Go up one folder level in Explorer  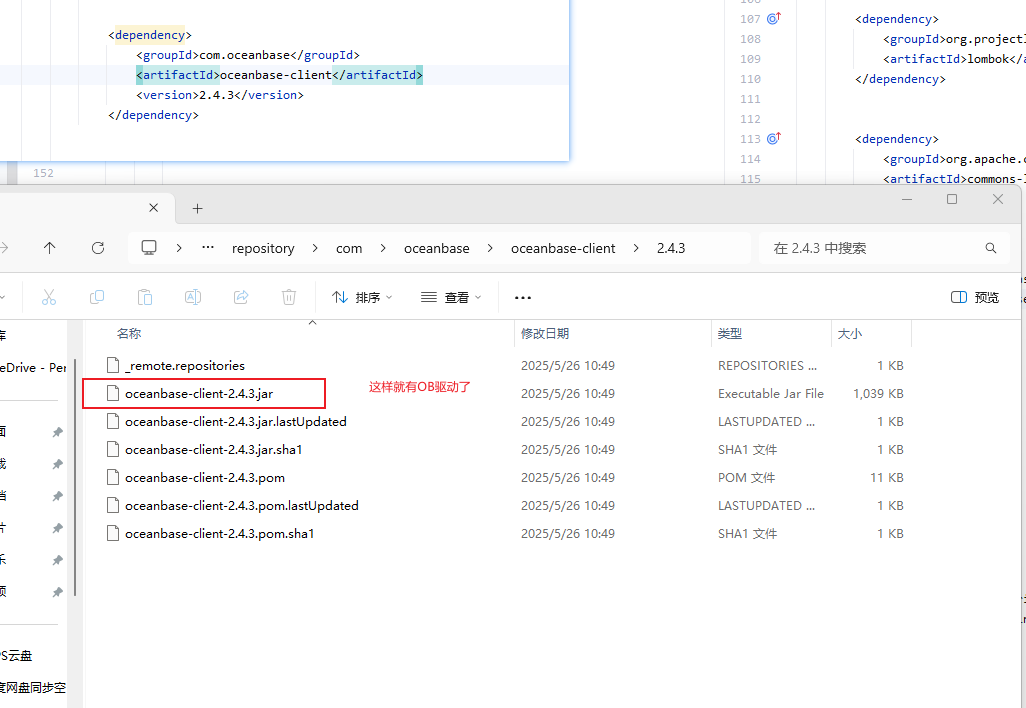[49, 248]
